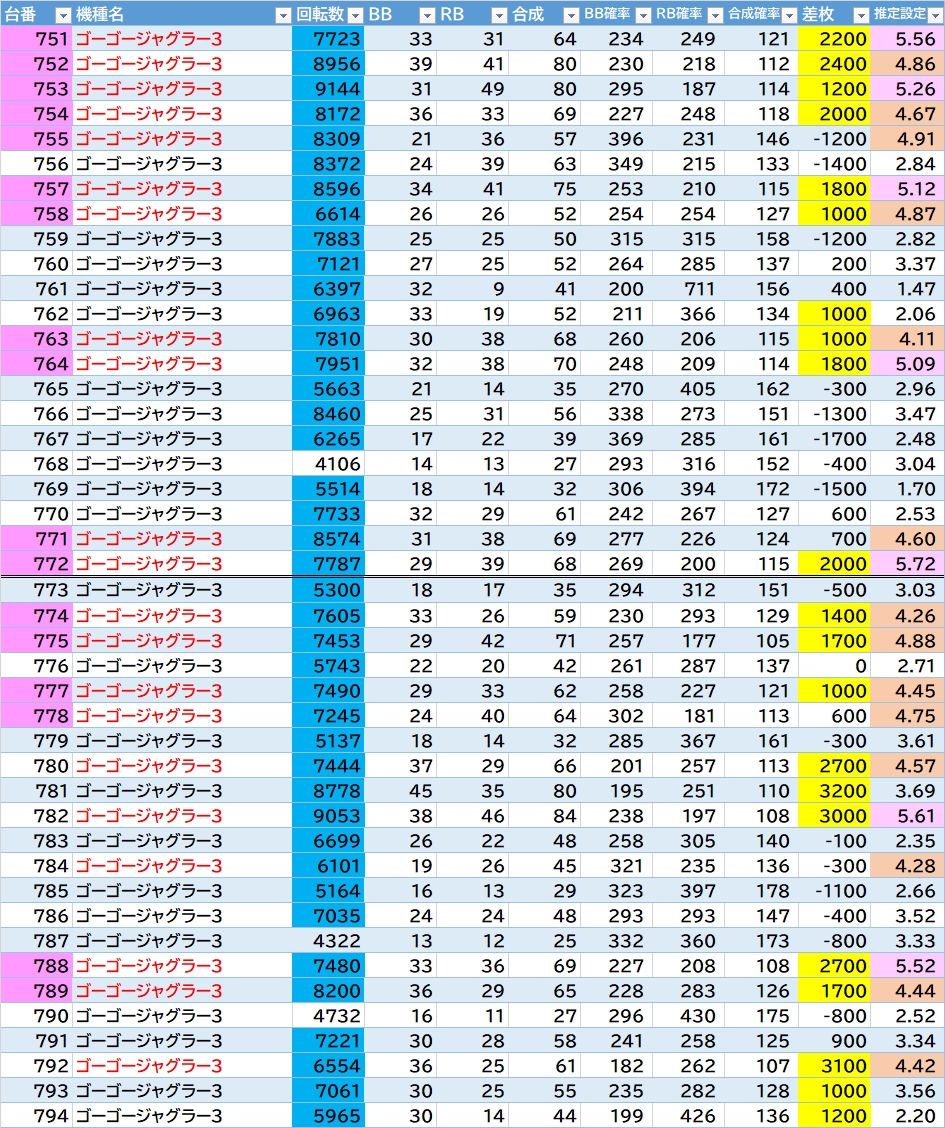Select machine number cell 780
Screen dimensions: 945x1128
pyautogui.click(x=37, y=766)
